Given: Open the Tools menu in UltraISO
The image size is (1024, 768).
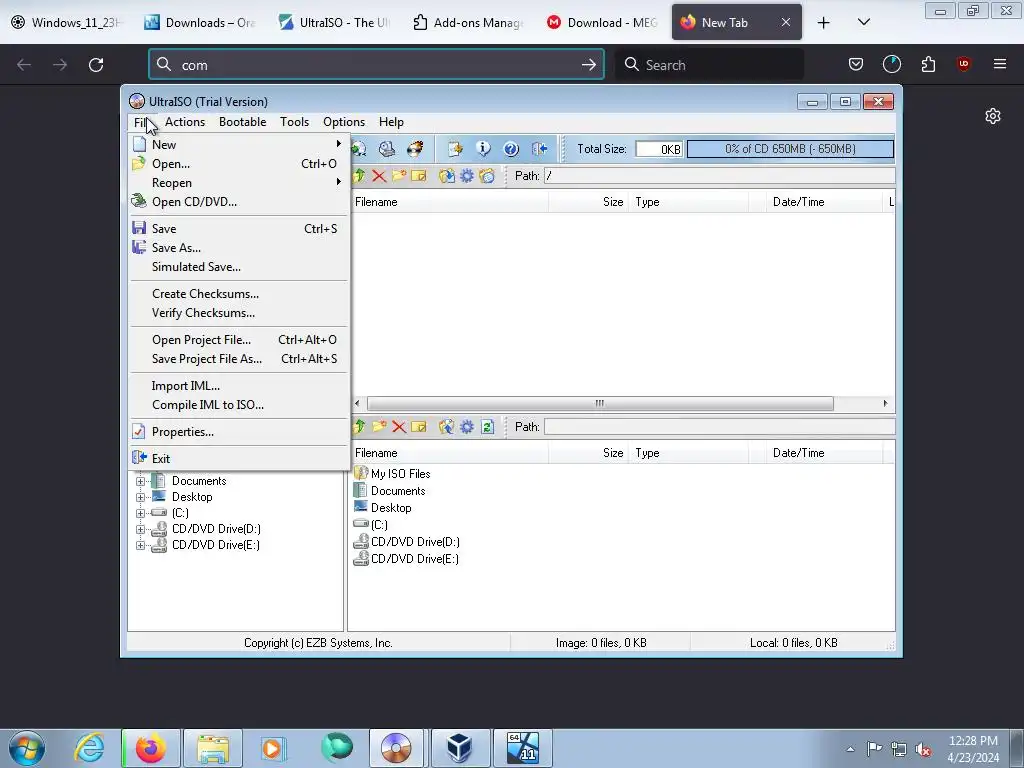Looking at the screenshot, I should point(295,122).
